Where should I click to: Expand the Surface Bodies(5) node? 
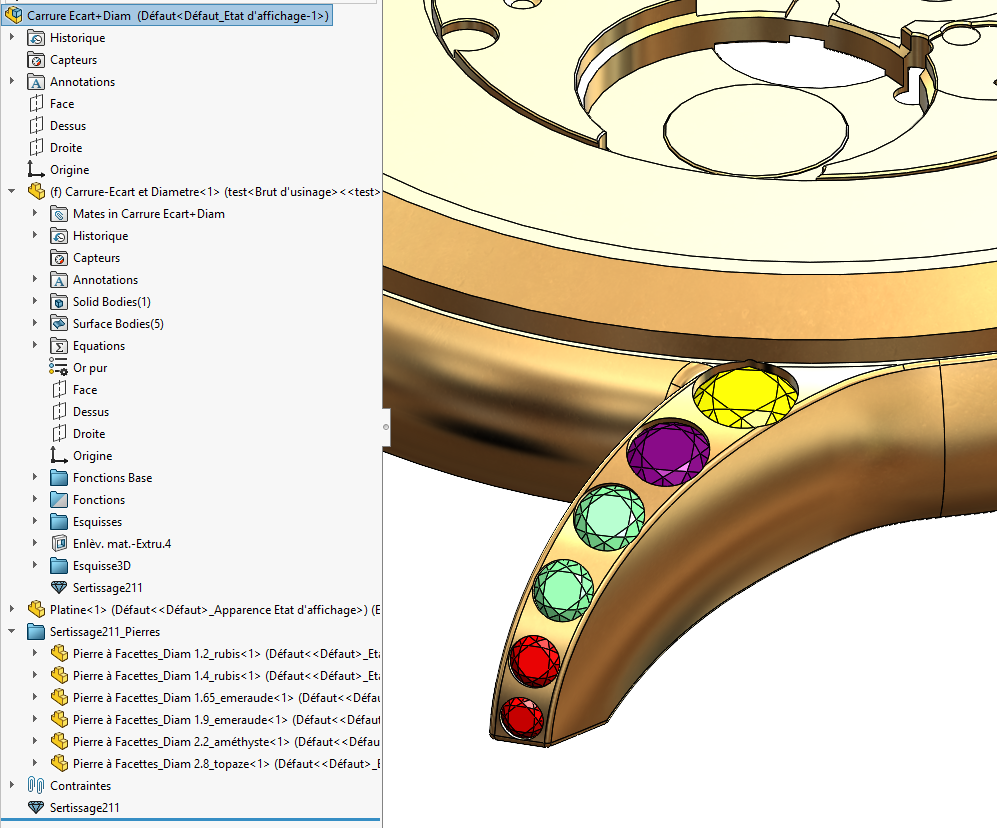[35, 324]
